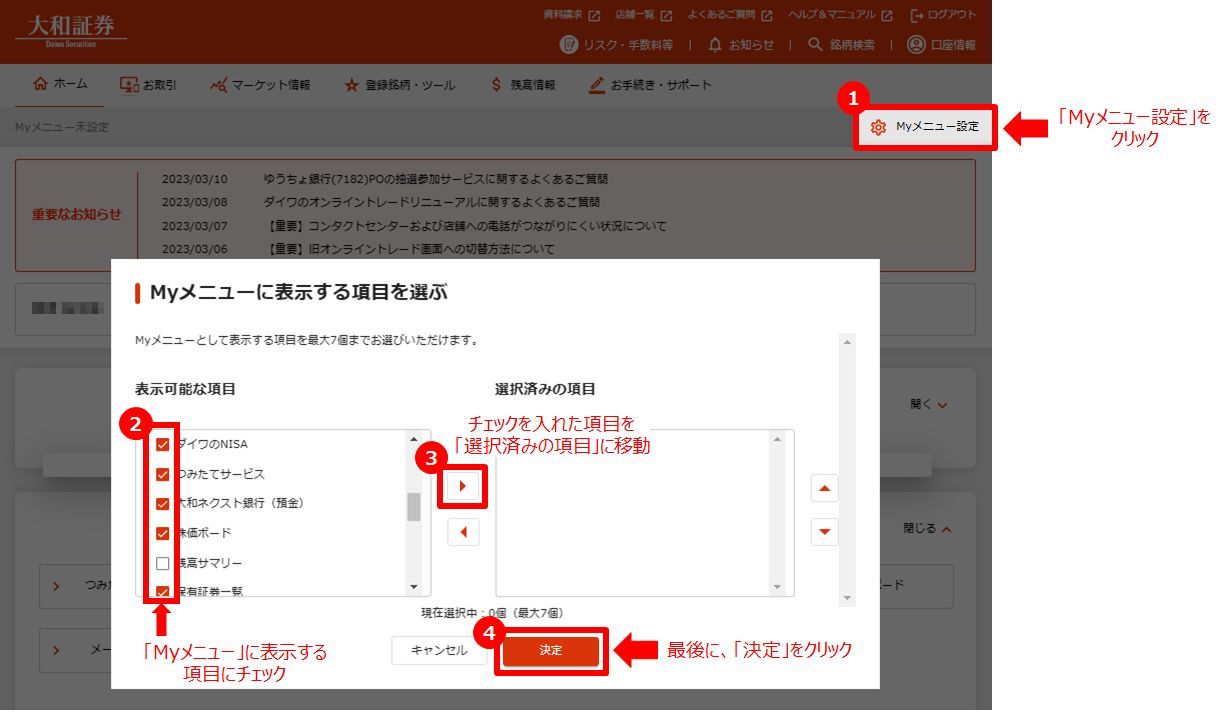Open ヘルプ&マニュアル link
Image resolution: width=1232 pixels, height=714 pixels.
point(840,15)
